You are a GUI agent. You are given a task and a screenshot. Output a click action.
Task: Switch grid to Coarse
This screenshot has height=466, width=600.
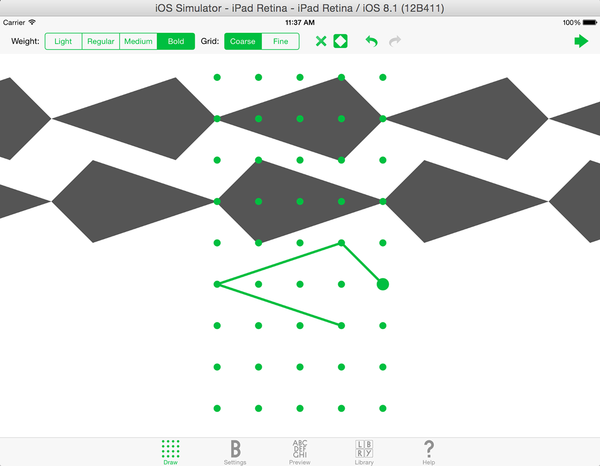[243, 41]
